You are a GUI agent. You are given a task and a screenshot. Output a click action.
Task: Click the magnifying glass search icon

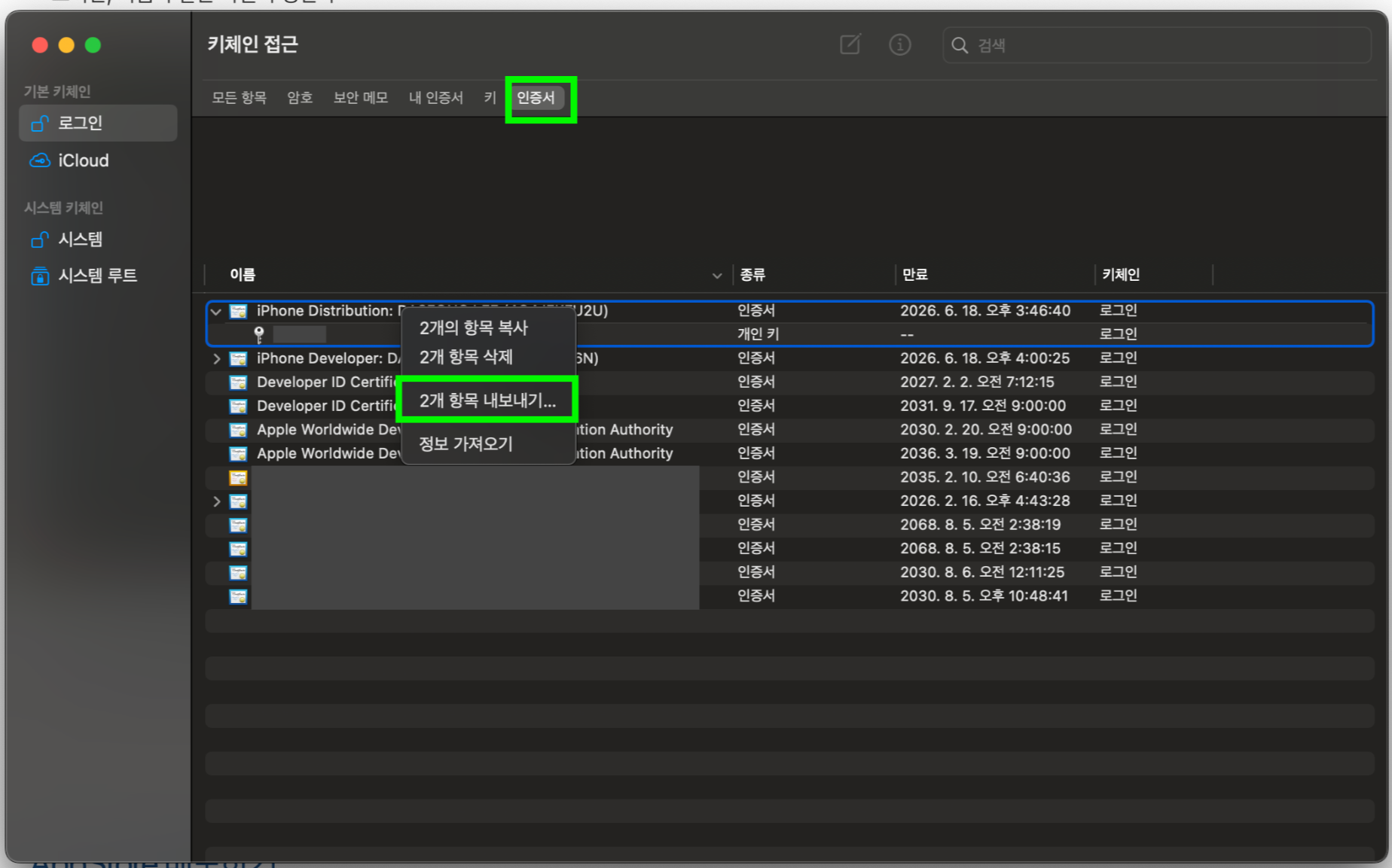(960, 45)
